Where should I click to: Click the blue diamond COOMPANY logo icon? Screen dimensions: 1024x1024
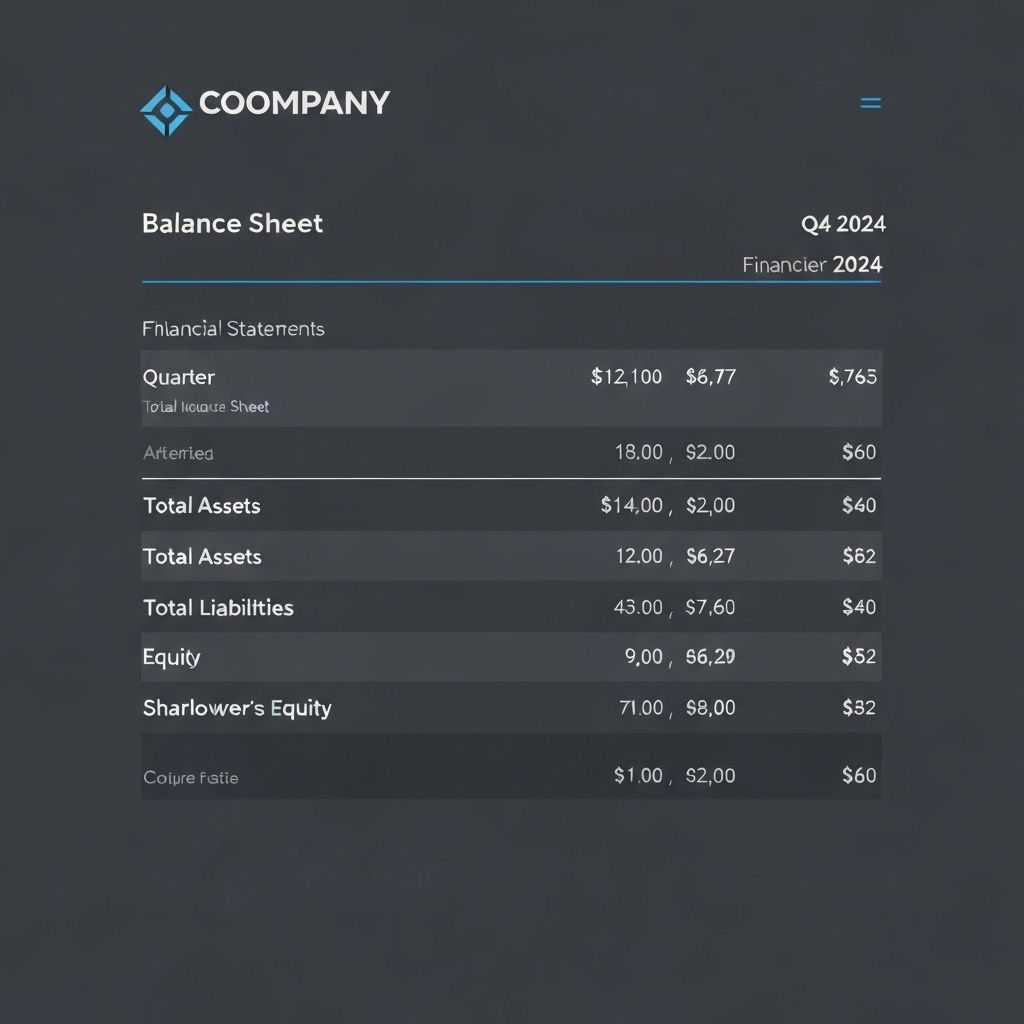165,110
